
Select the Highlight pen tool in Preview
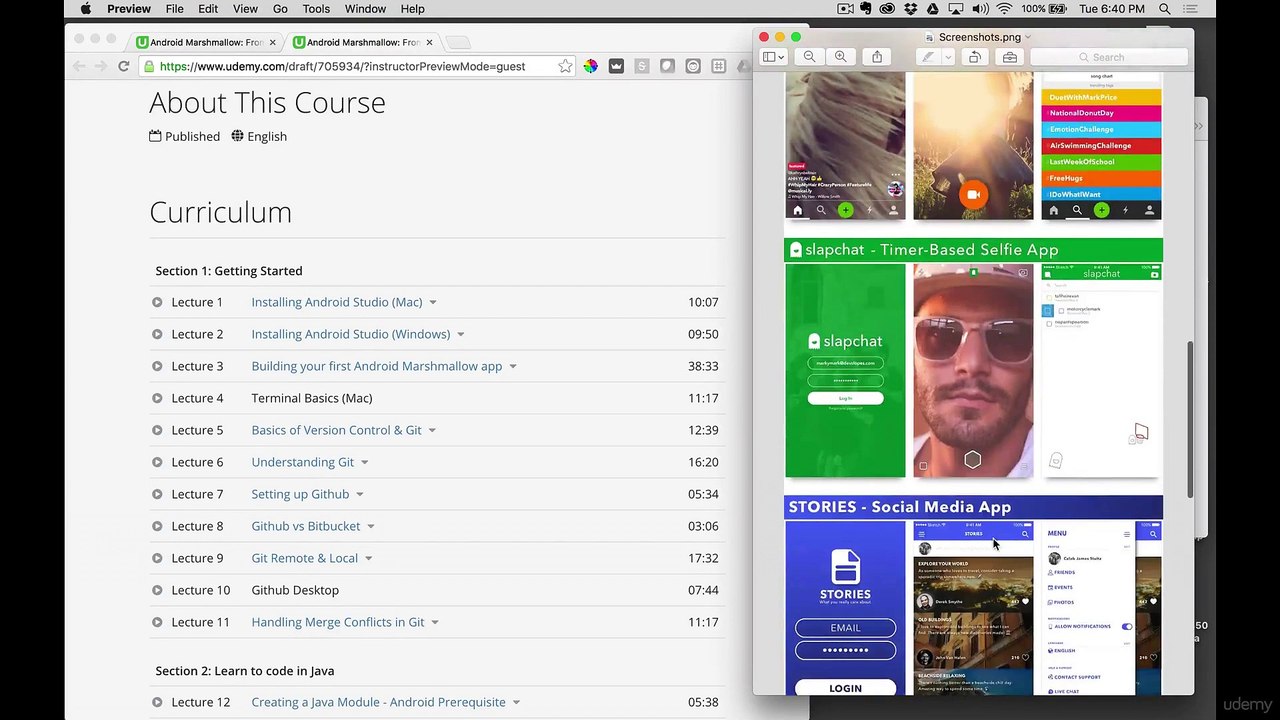pyautogui.click(x=928, y=57)
